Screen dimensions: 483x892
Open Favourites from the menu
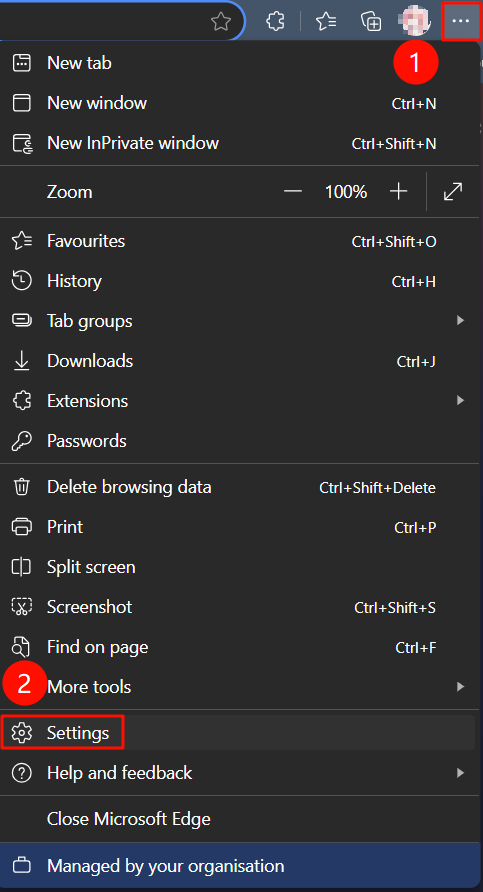(240, 241)
